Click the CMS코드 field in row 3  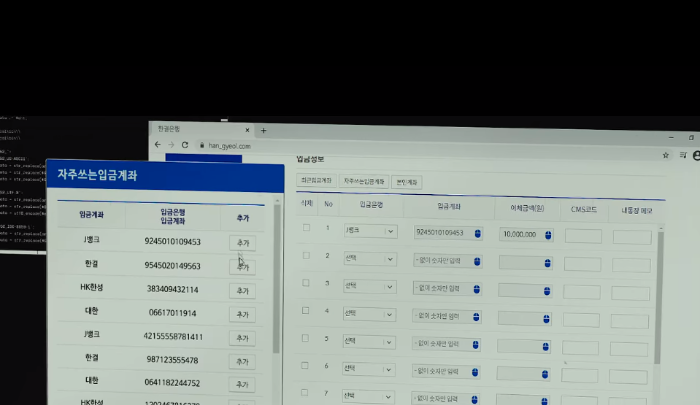582,292
